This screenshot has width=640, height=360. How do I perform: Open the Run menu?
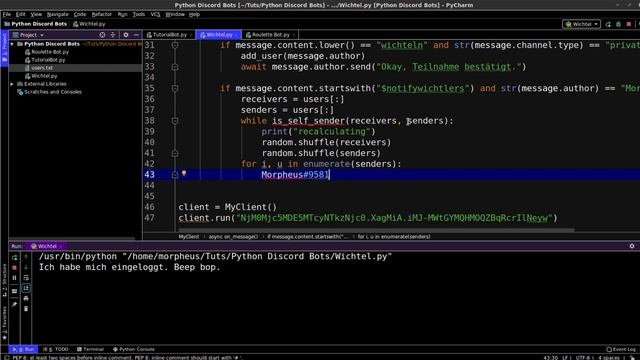click(122, 14)
